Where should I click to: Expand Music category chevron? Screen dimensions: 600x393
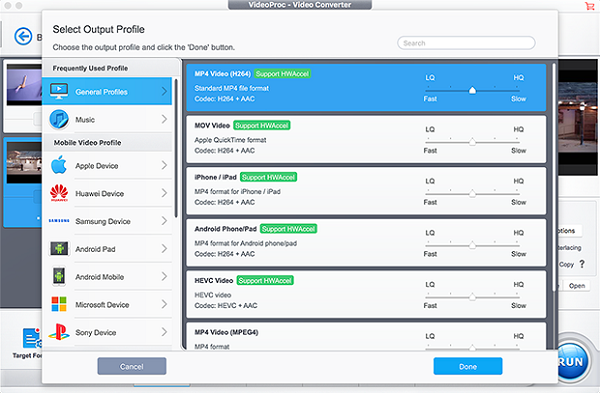pos(164,119)
